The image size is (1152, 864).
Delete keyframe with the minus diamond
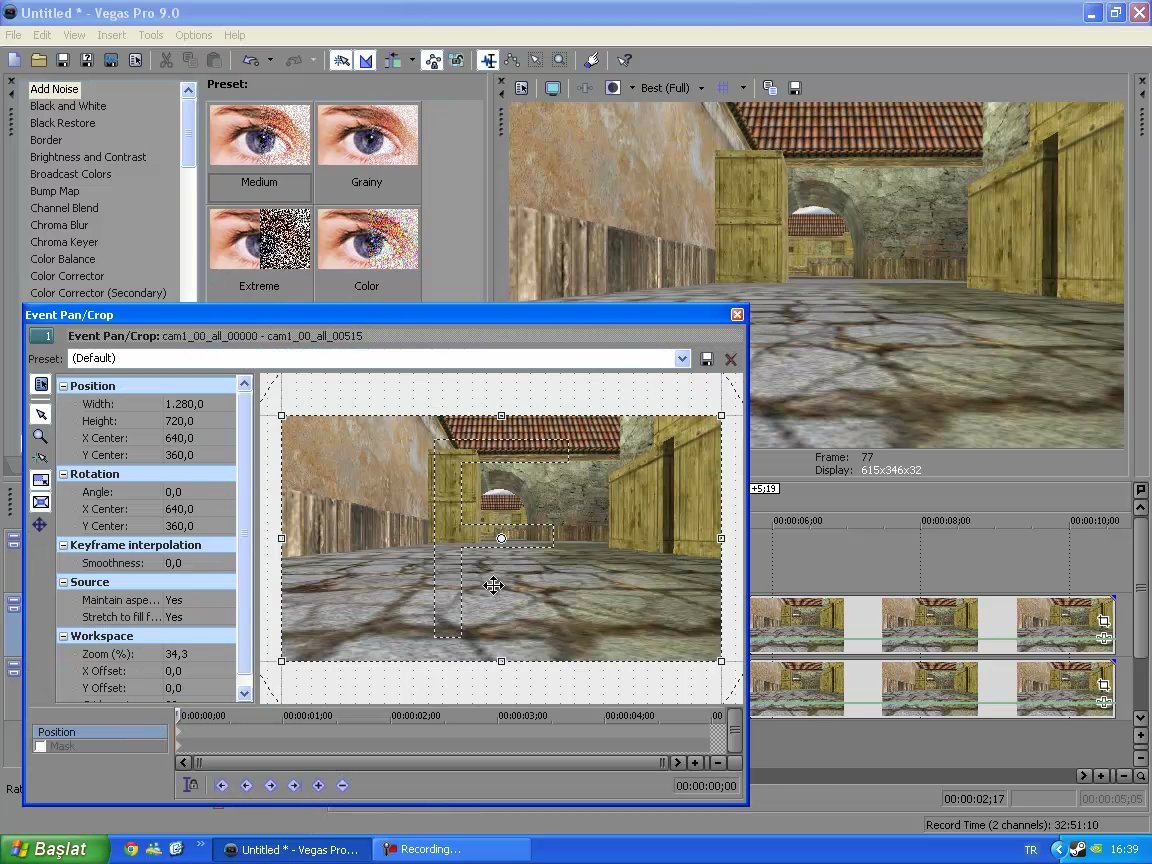(x=342, y=785)
